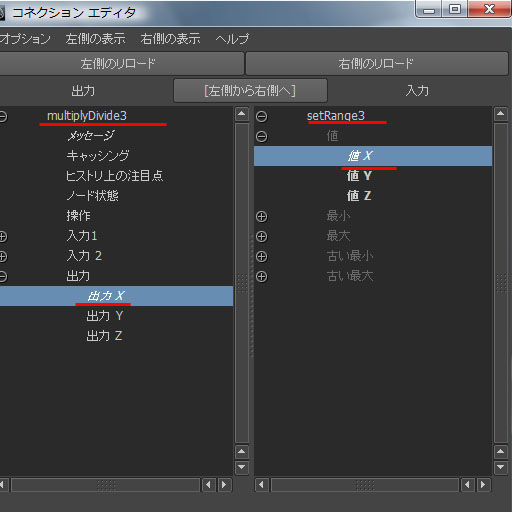Click up arrow of left list scrollbar
The image size is (512, 512).
click(242, 115)
